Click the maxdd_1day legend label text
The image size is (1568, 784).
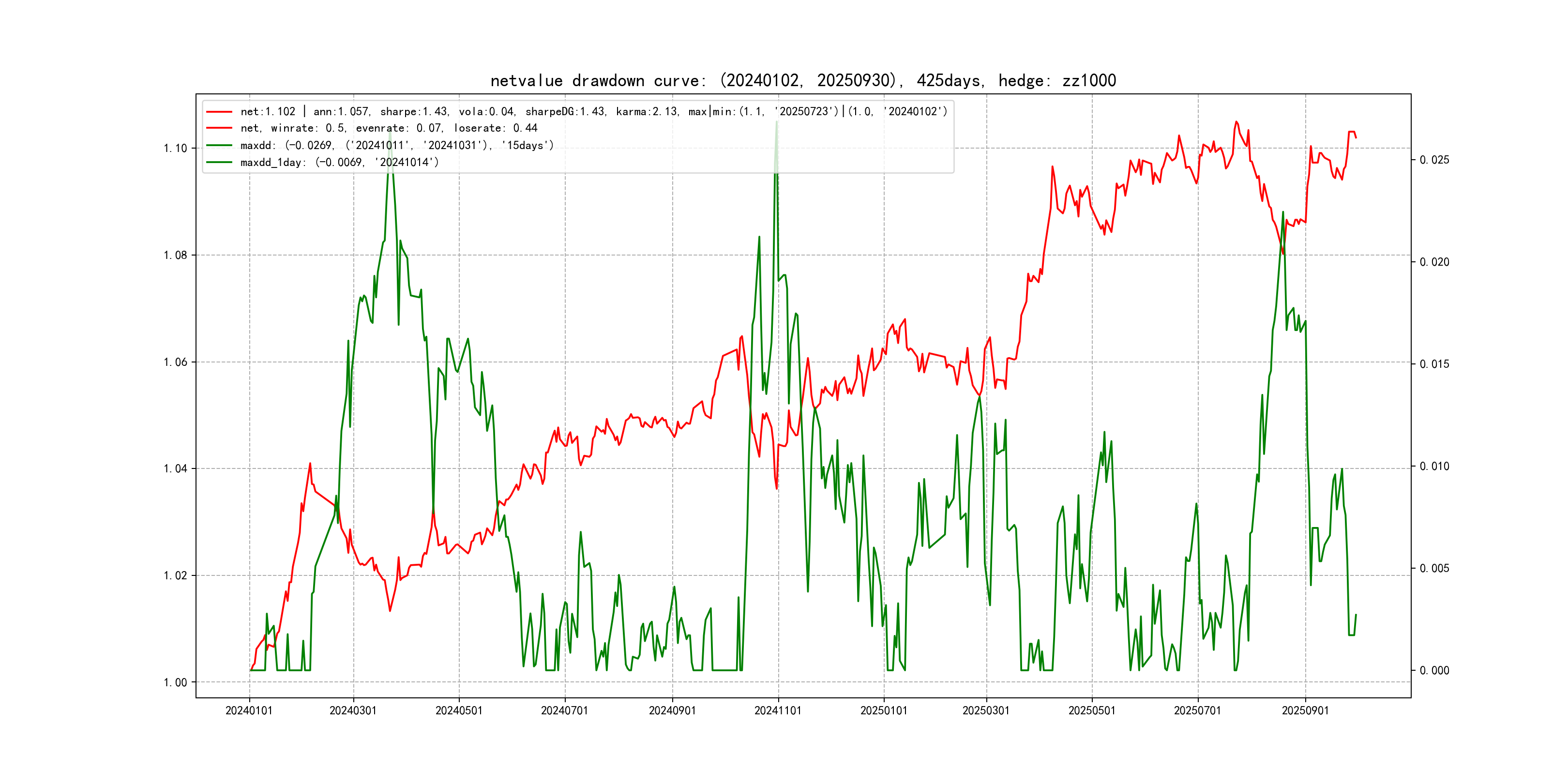point(339,163)
